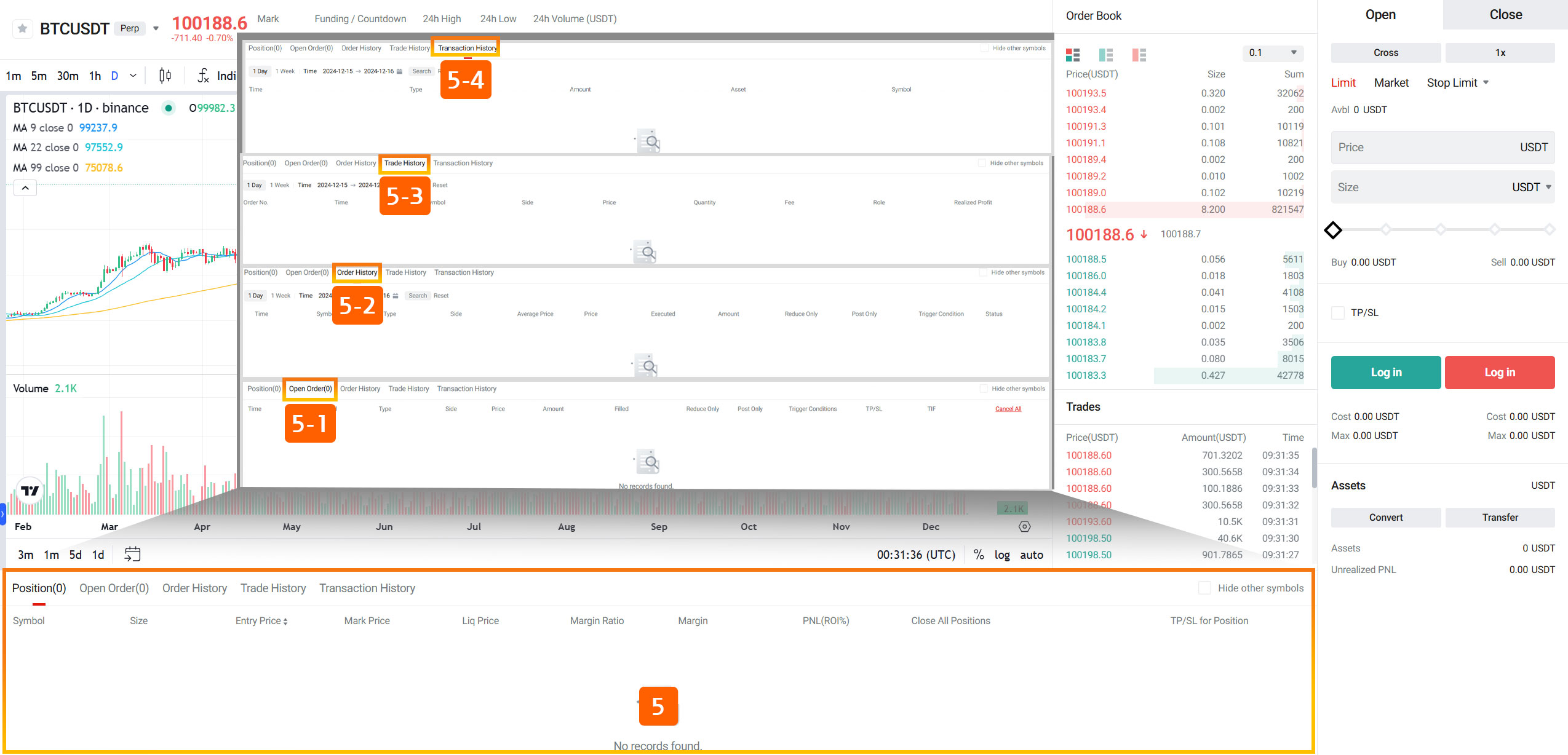
Task: Open the Position(0) tab in bottom panel
Action: 39,588
